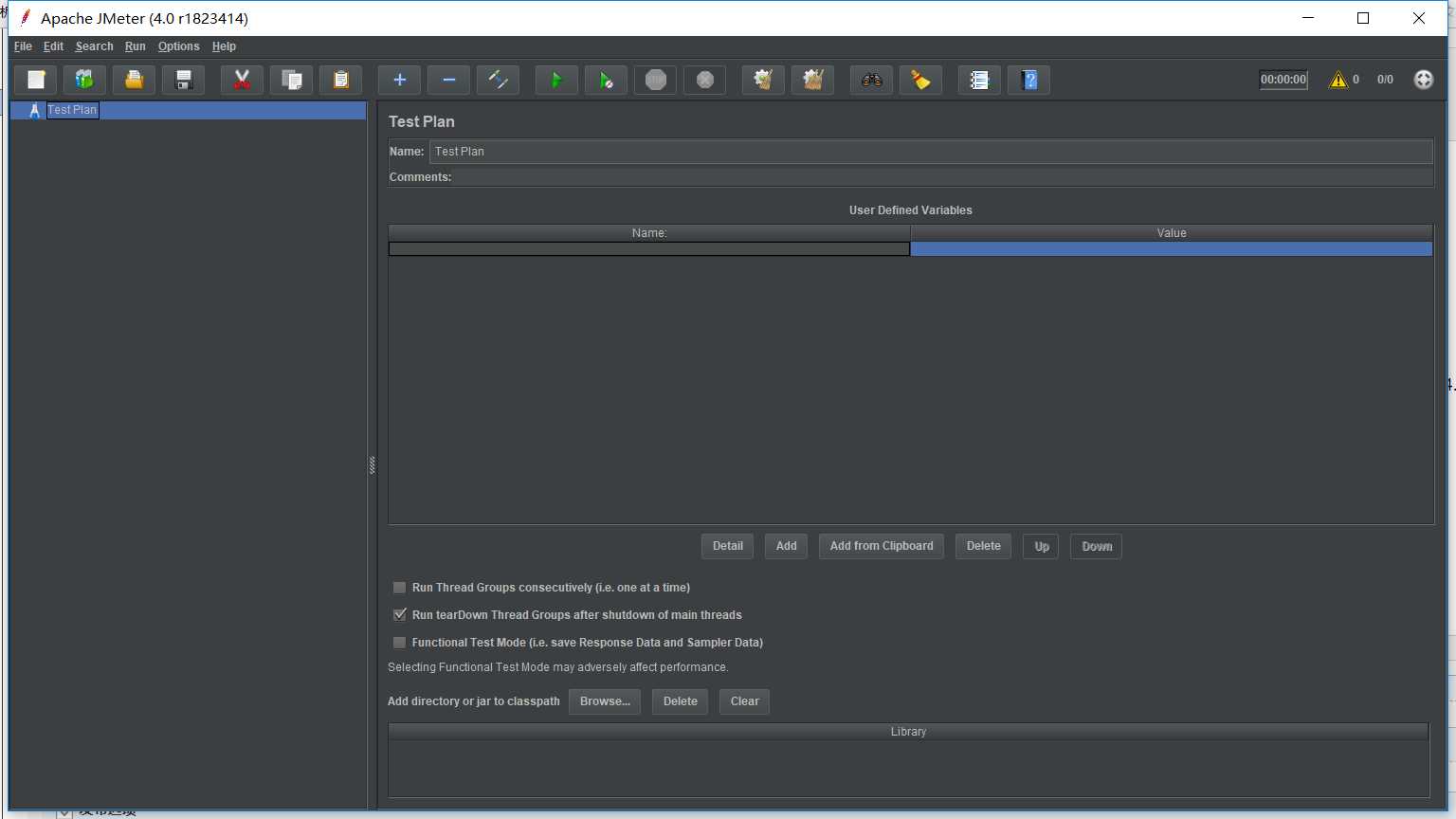
Task: Uncheck Run tearDown Thread Groups checkbox
Action: 400,615
